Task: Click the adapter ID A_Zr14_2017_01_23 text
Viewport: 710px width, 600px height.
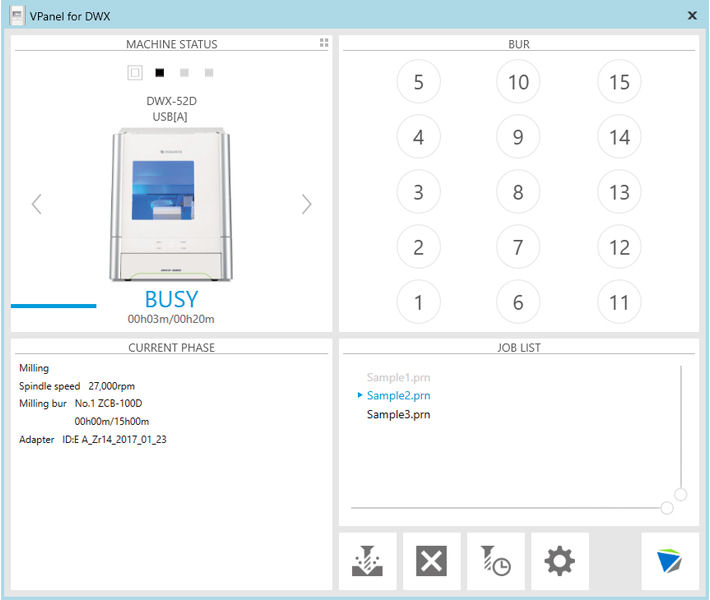Action: pyautogui.click(x=114, y=440)
